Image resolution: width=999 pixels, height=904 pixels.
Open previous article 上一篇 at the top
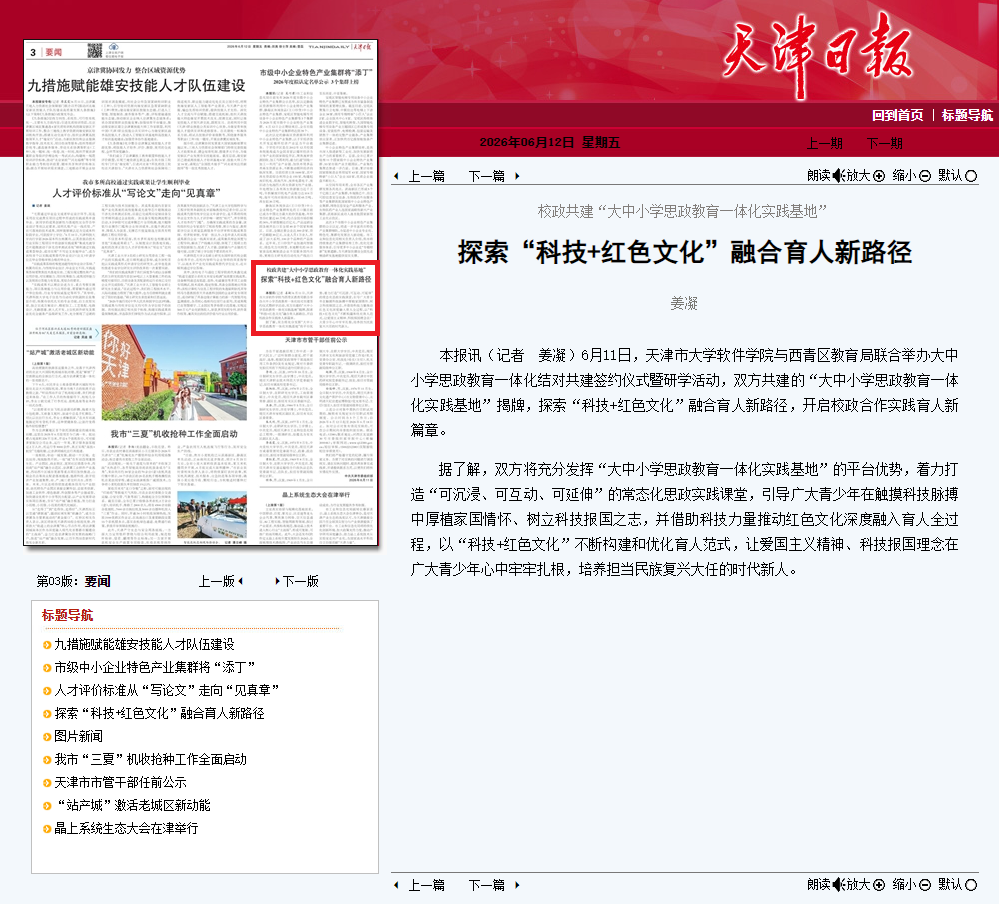426,176
